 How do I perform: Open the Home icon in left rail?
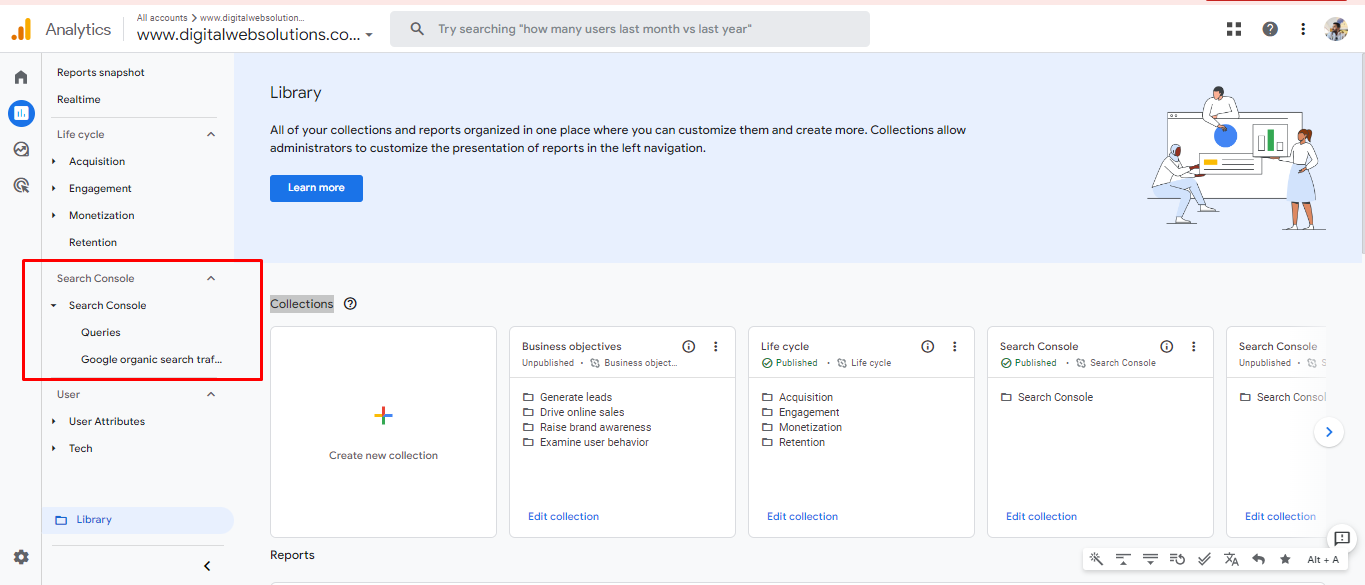pos(21,77)
